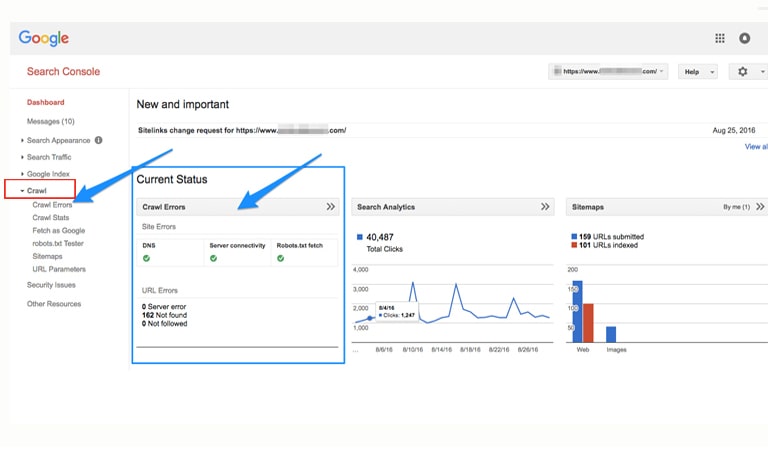Click the Sitemaps card header
768x450 pixels.
click(667, 207)
